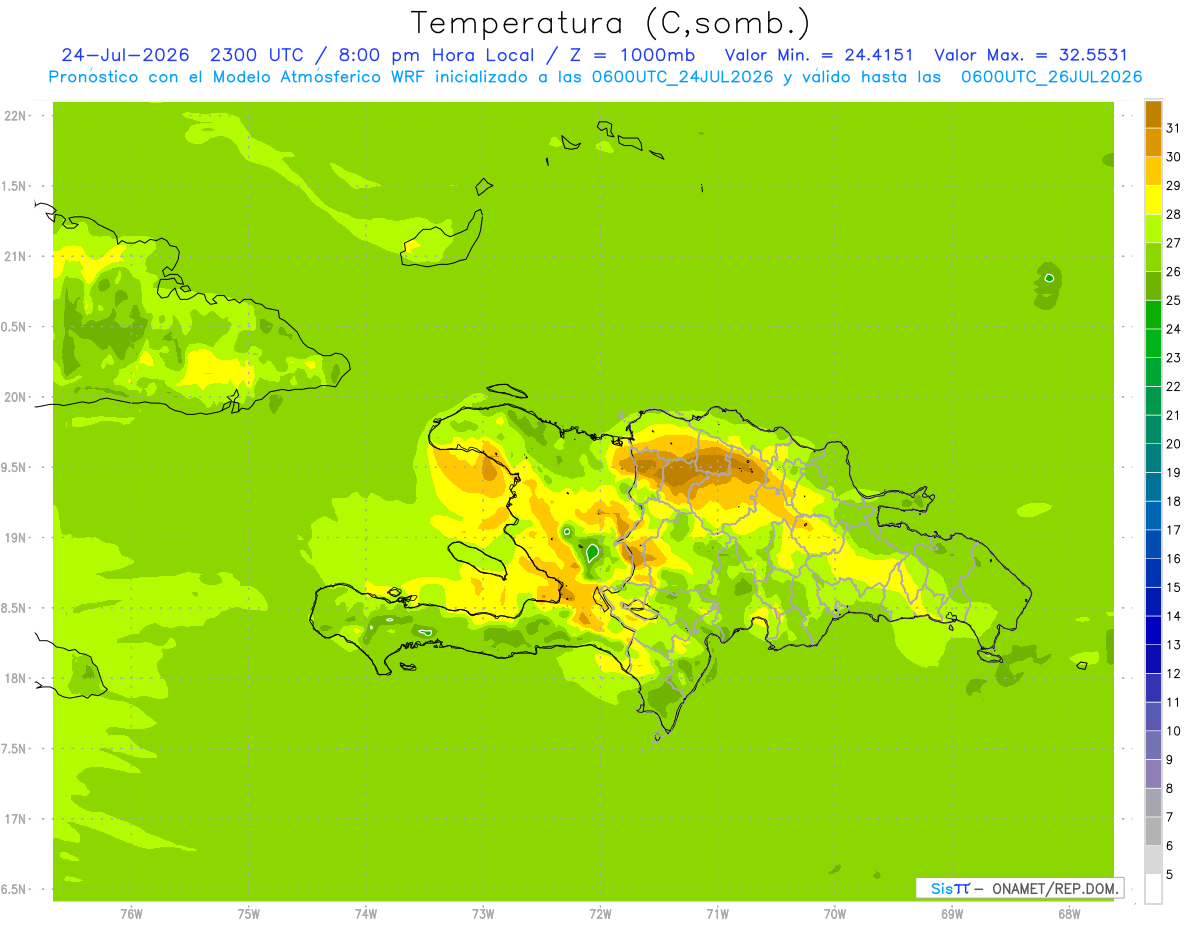Click the '19N' latitude label
This screenshot has height=927, width=1200.
point(16,538)
